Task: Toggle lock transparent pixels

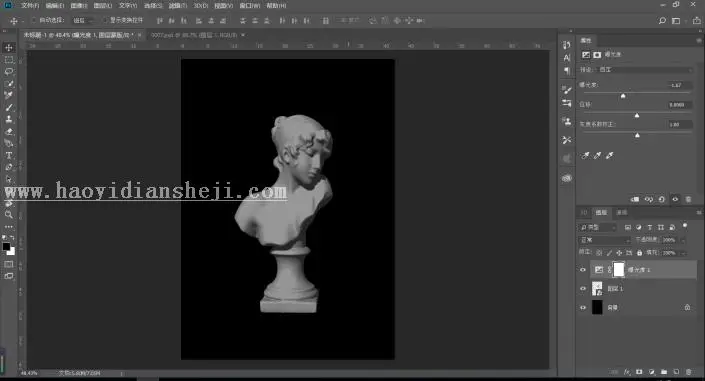Action: [599, 253]
